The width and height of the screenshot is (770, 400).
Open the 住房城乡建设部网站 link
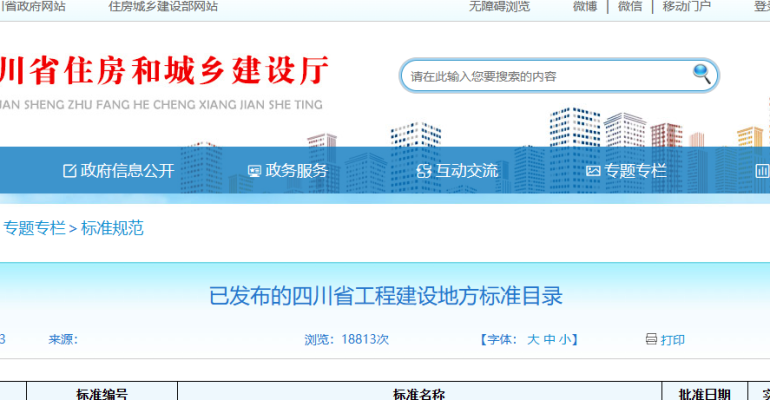[x=163, y=6]
